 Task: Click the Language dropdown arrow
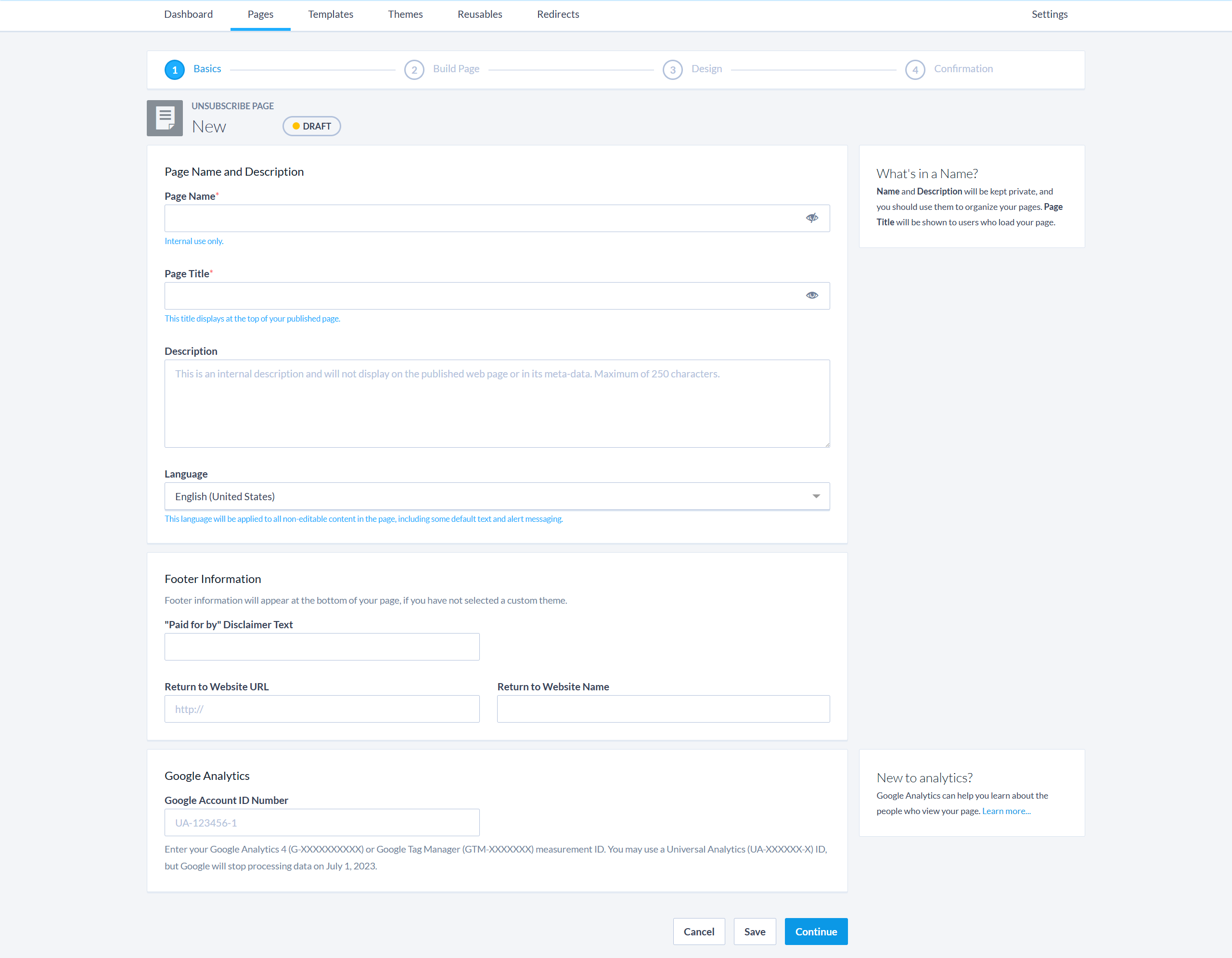816,496
